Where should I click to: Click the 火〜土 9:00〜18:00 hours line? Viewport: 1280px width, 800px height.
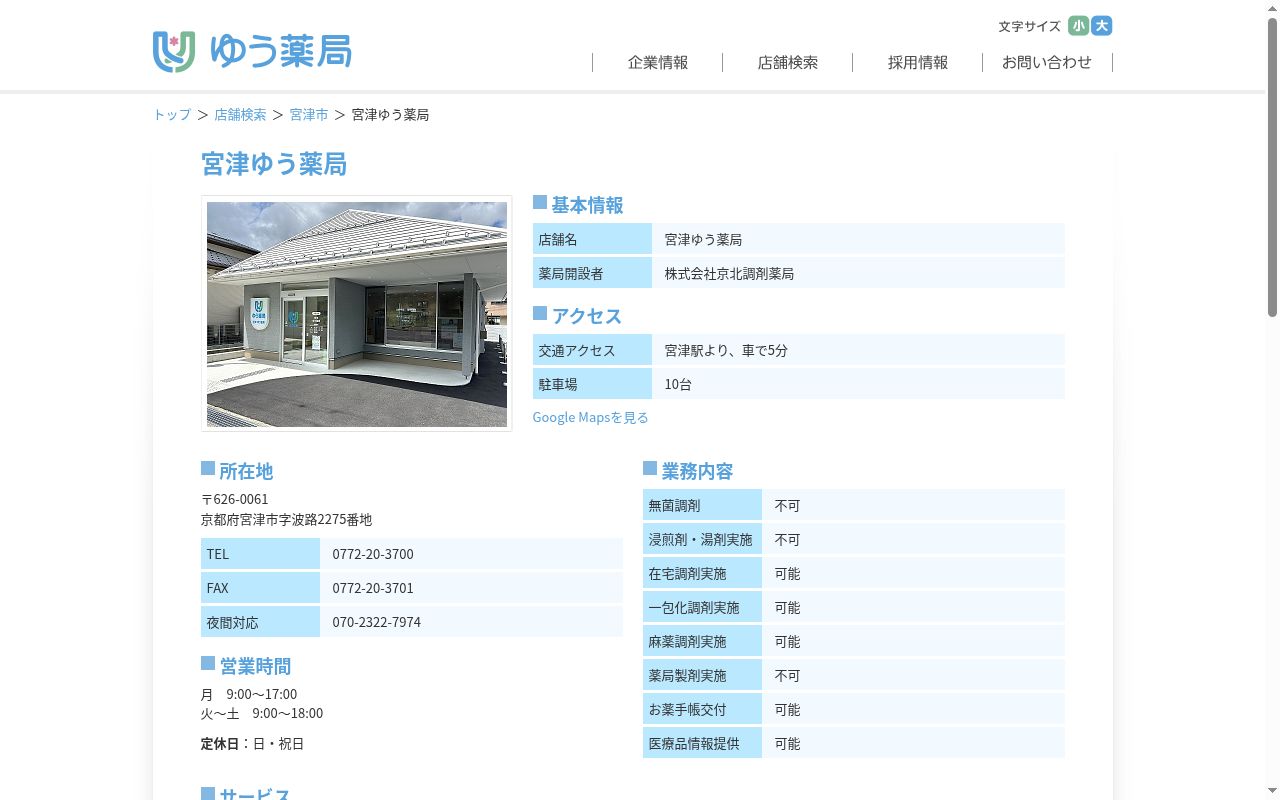point(262,714)
